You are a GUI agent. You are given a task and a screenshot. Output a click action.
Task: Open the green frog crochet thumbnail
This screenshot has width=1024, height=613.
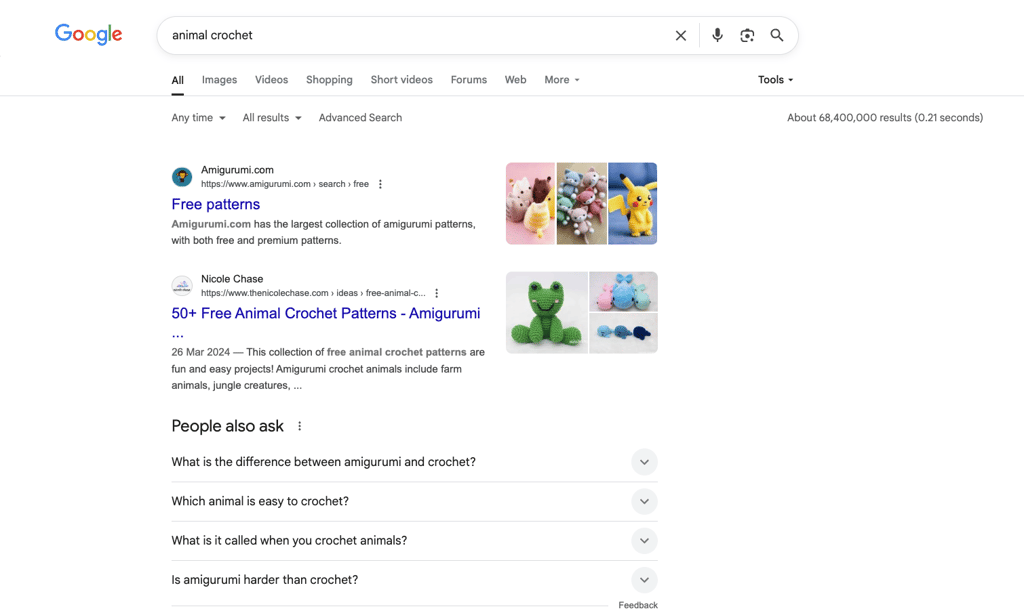click(547, 313)
